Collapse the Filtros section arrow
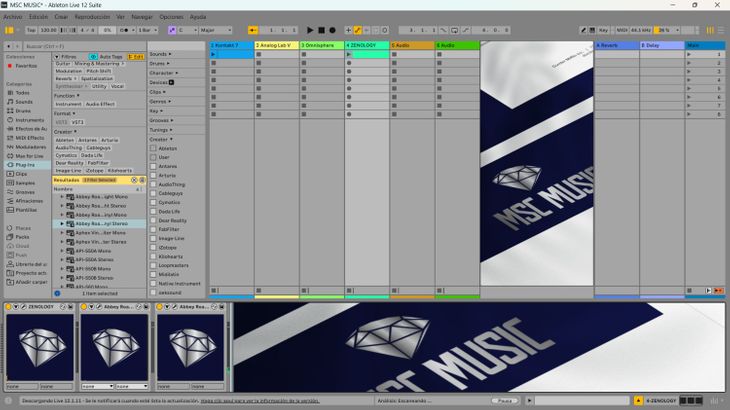This screenshot has width=730, height=410. (x=56, y=57)
